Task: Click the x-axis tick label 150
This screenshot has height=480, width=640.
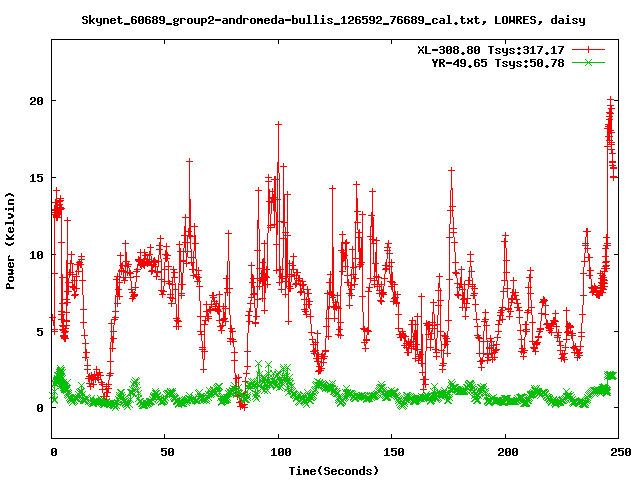Action: pos(394,452)
